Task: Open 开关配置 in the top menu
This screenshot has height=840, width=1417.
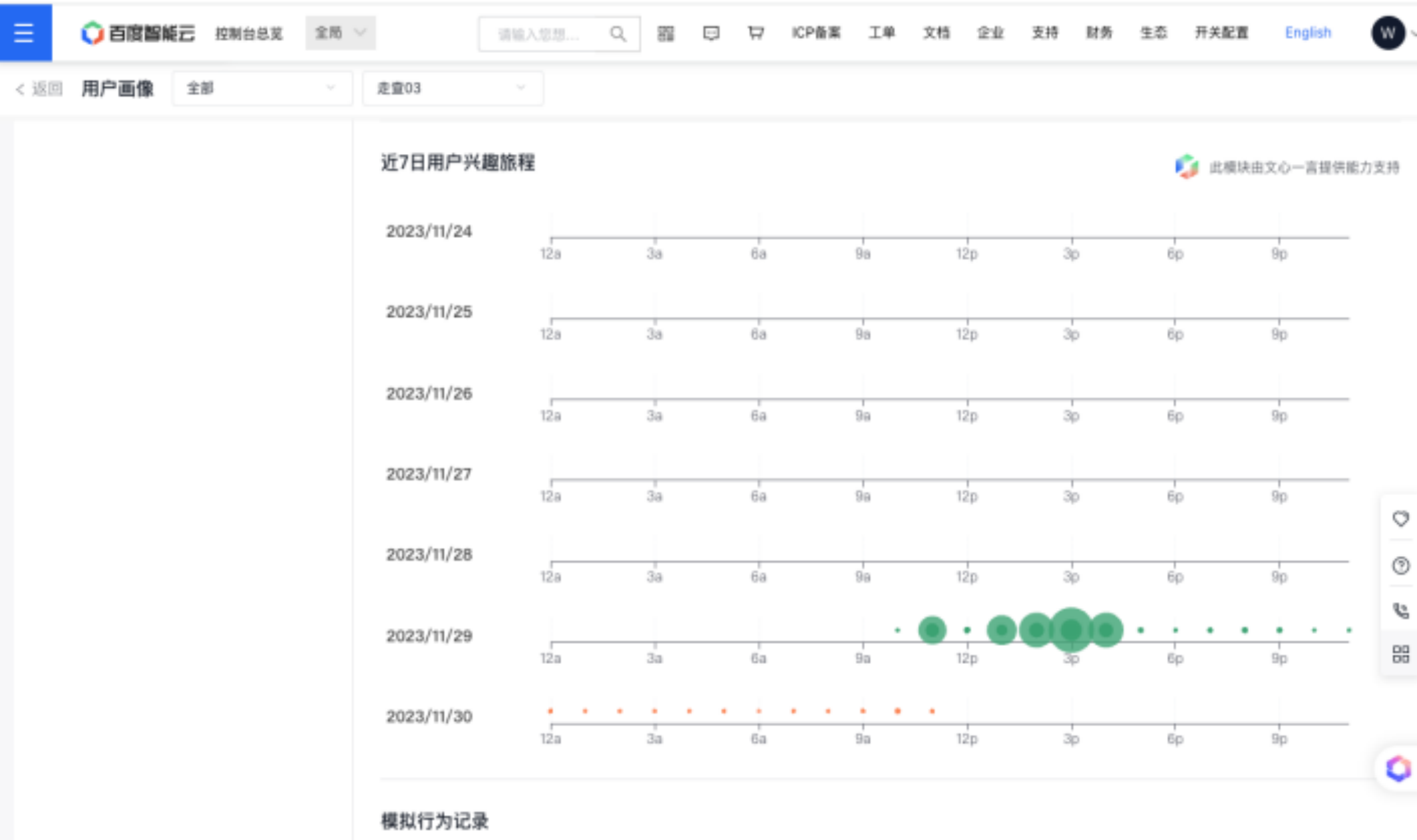Action: [1221, 33]
